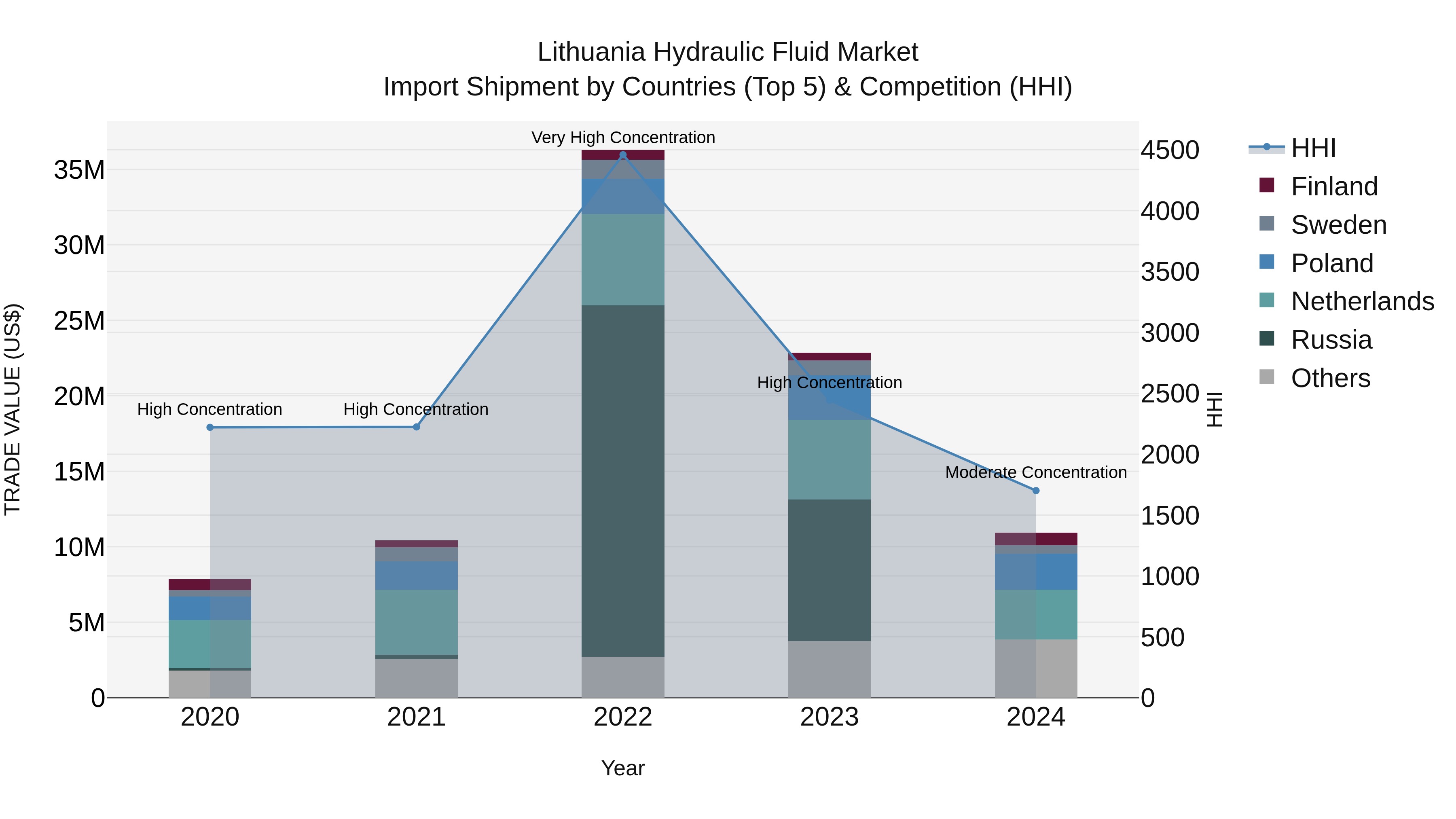Click the 2023 'High Concentration' annotation
1456x819 pixels.
pyautogui.click(x=829, y=383)
